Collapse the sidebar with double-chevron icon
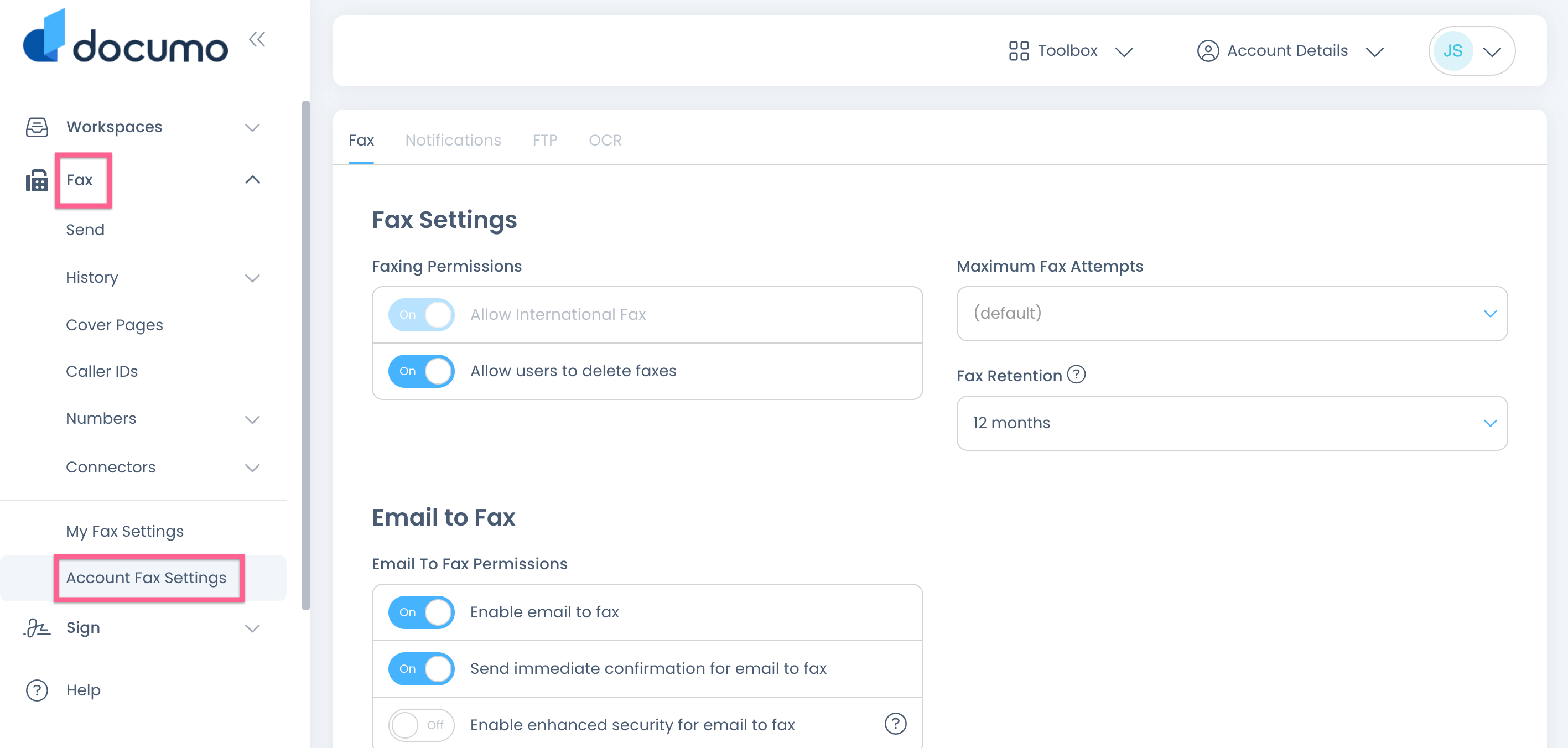The image size is (1568, 748). click(257, 40)
